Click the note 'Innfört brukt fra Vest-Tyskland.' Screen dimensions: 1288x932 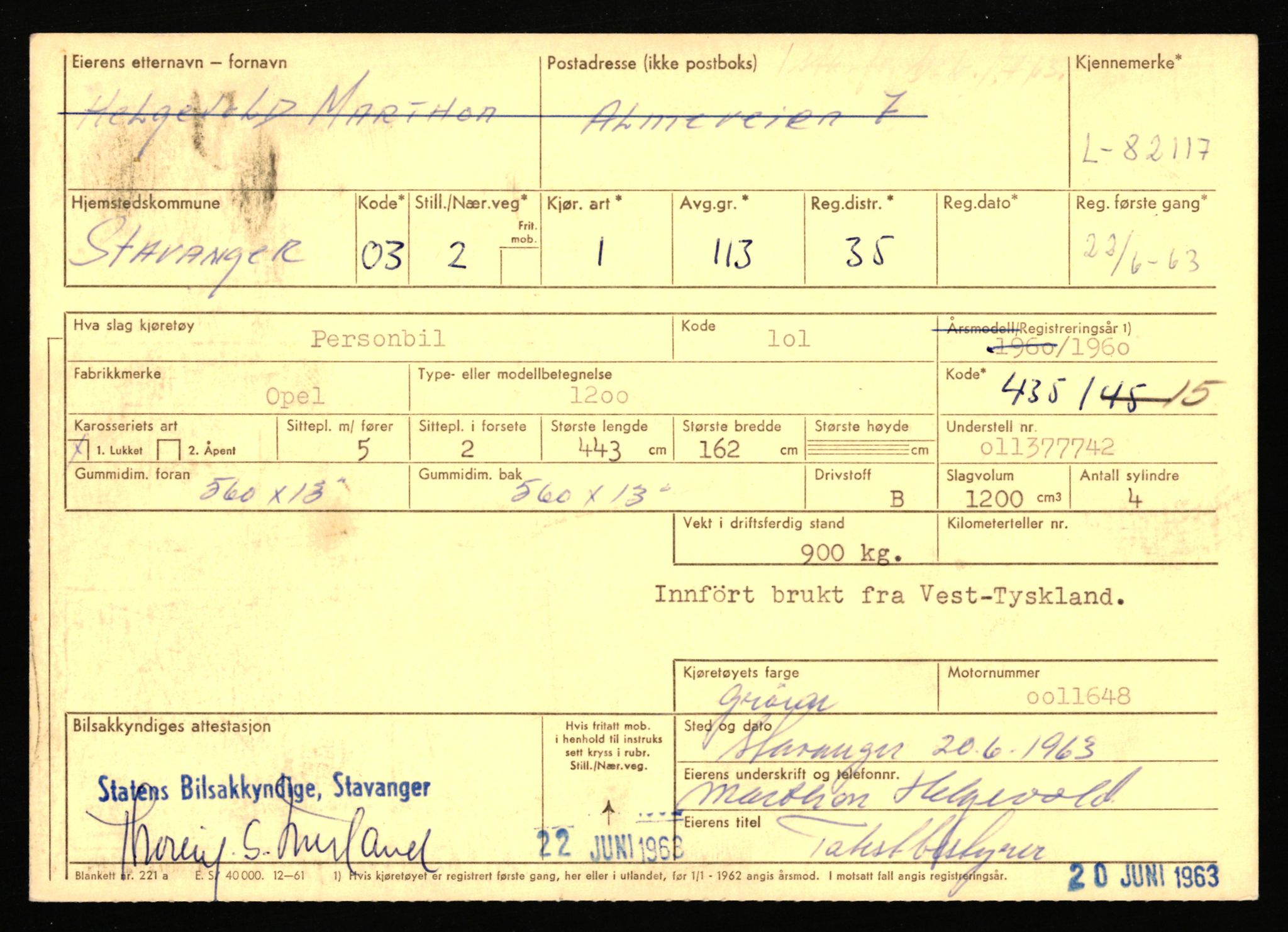click(x=889, y=596)
